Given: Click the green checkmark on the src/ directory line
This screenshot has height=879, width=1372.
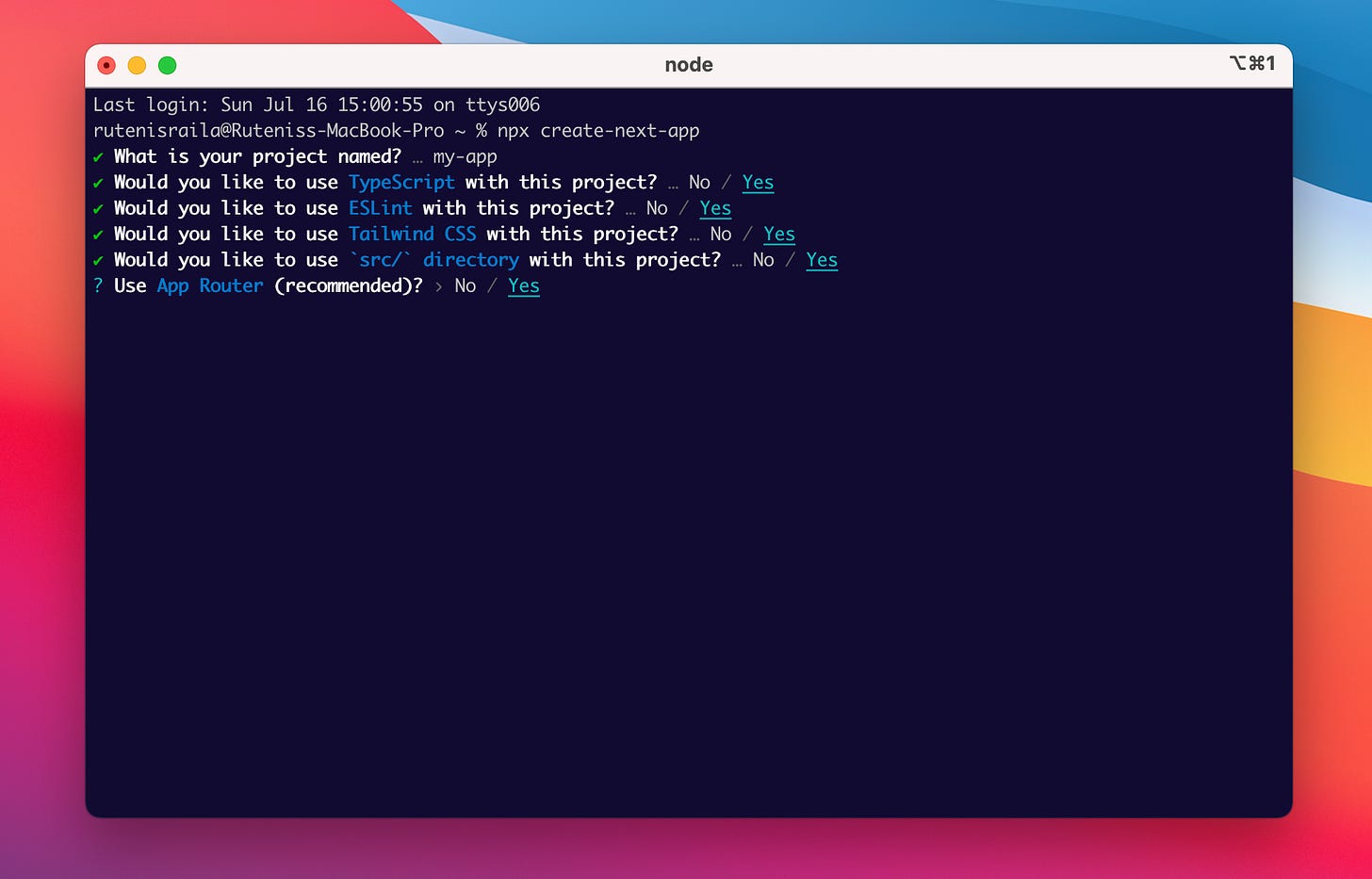Looking at the screenshot, I should (98, 260).
